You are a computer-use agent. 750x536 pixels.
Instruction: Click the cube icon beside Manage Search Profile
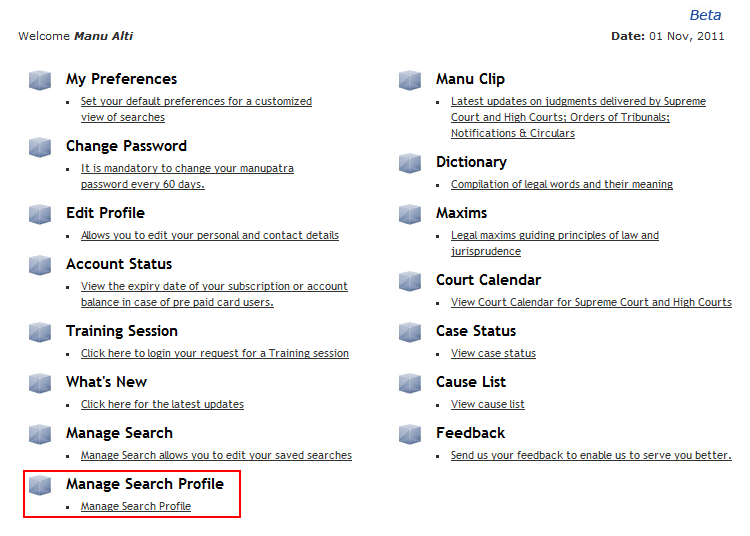coord(40,485)
